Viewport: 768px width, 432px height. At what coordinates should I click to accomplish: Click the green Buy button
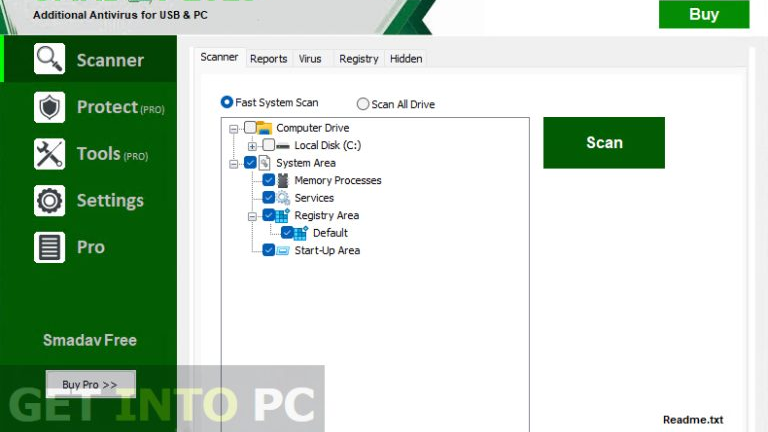(x=704, y=14)
